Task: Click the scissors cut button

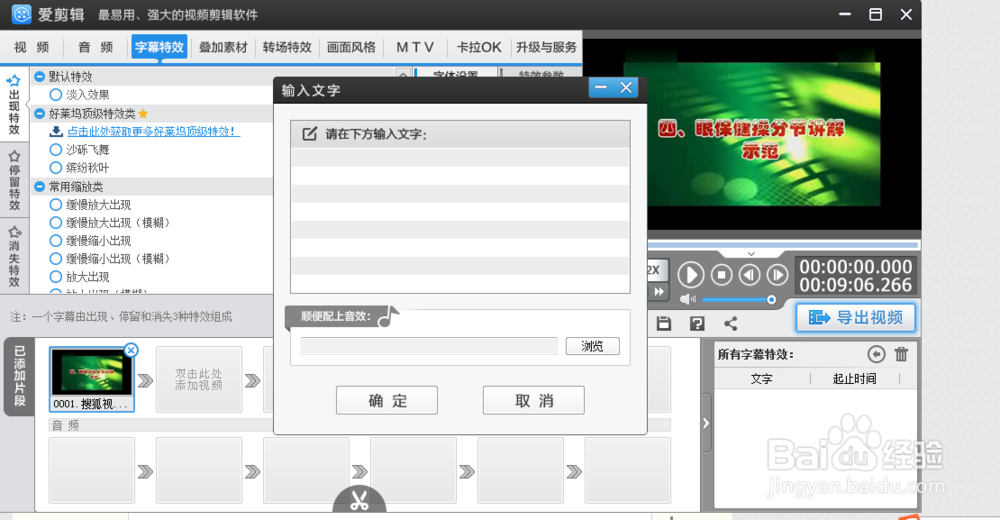Action: [x=360, y=500]
